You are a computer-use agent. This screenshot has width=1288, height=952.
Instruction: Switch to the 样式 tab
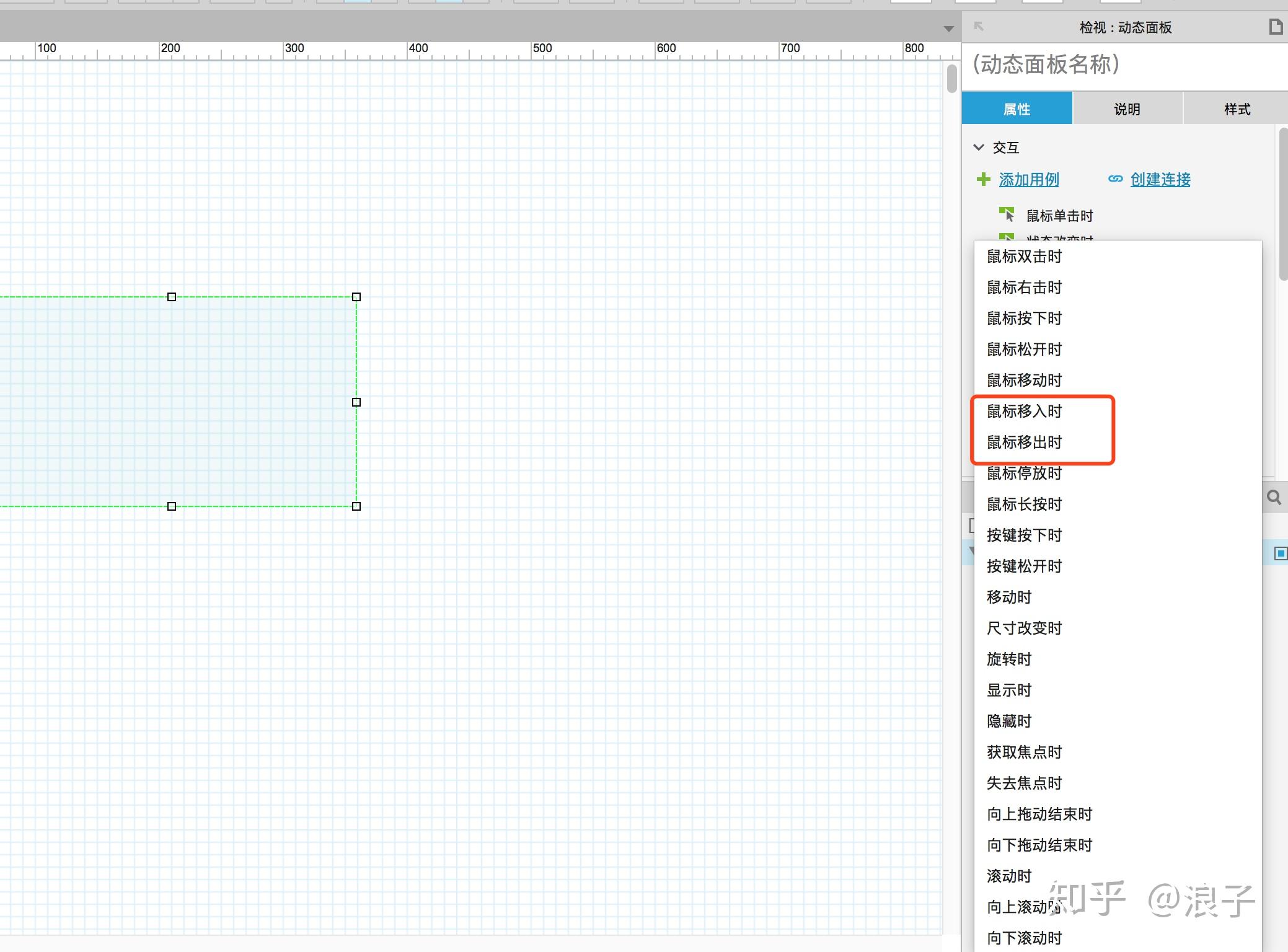tap(1237, 109)
